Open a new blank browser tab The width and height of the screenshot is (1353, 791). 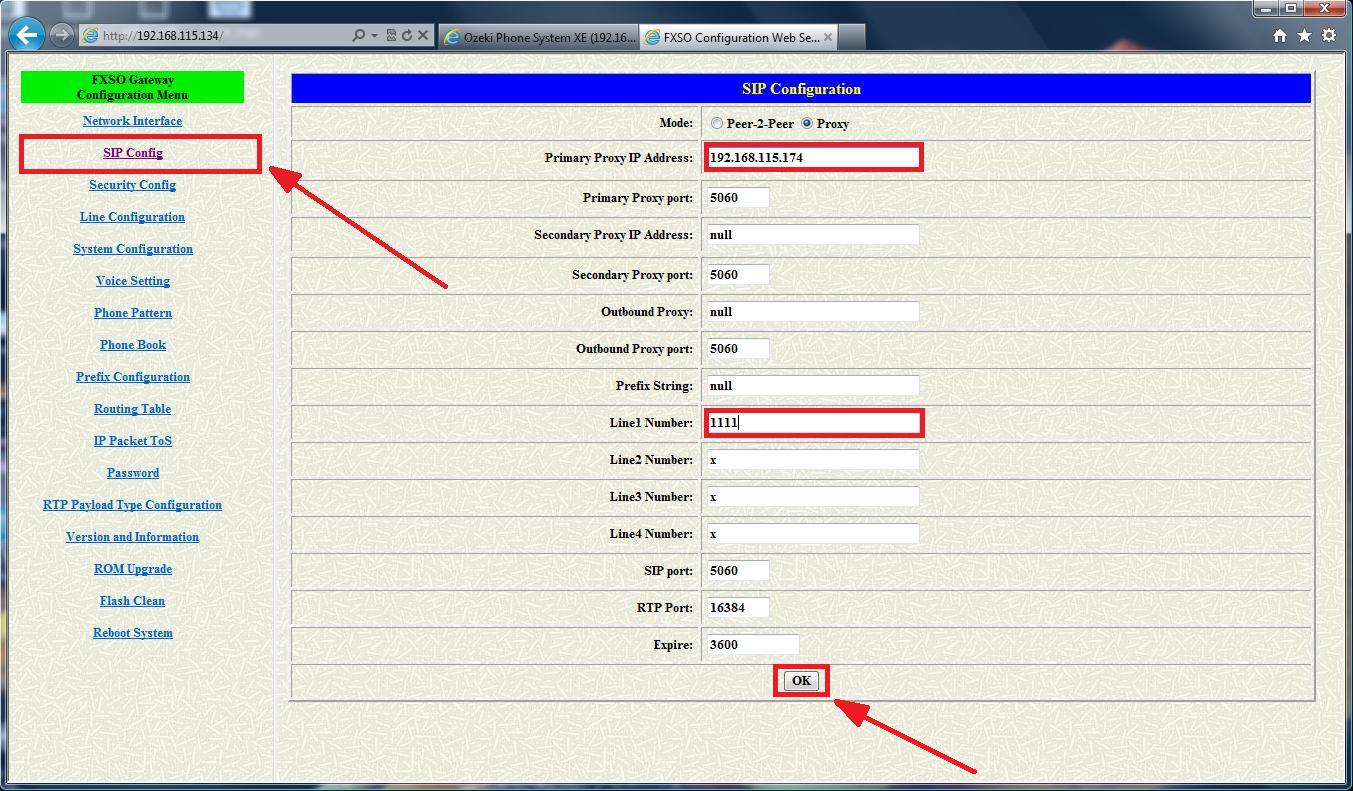(x=851, y=37)
